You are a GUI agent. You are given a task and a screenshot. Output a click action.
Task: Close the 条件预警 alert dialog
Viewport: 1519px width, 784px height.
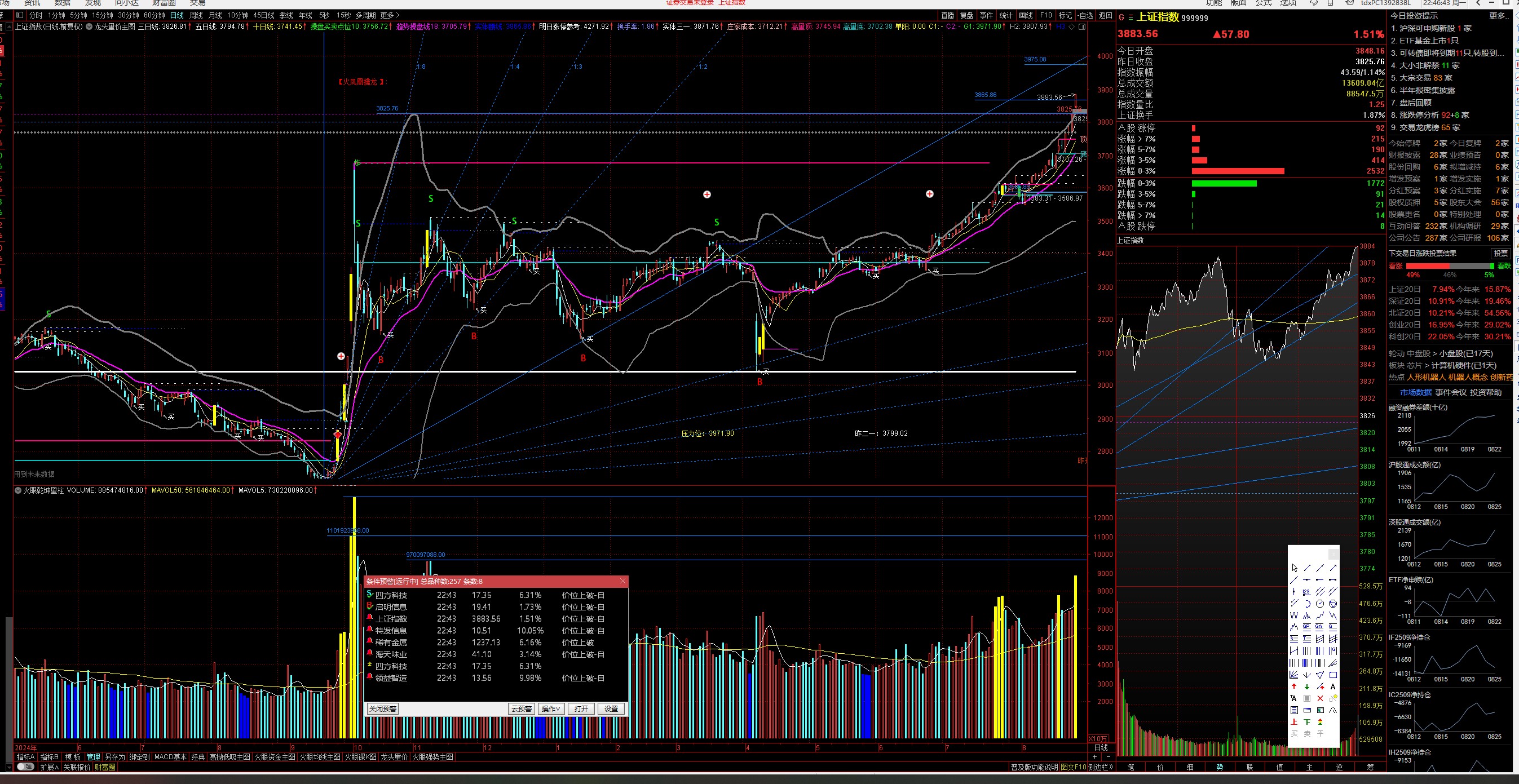[x=622, y=581]
